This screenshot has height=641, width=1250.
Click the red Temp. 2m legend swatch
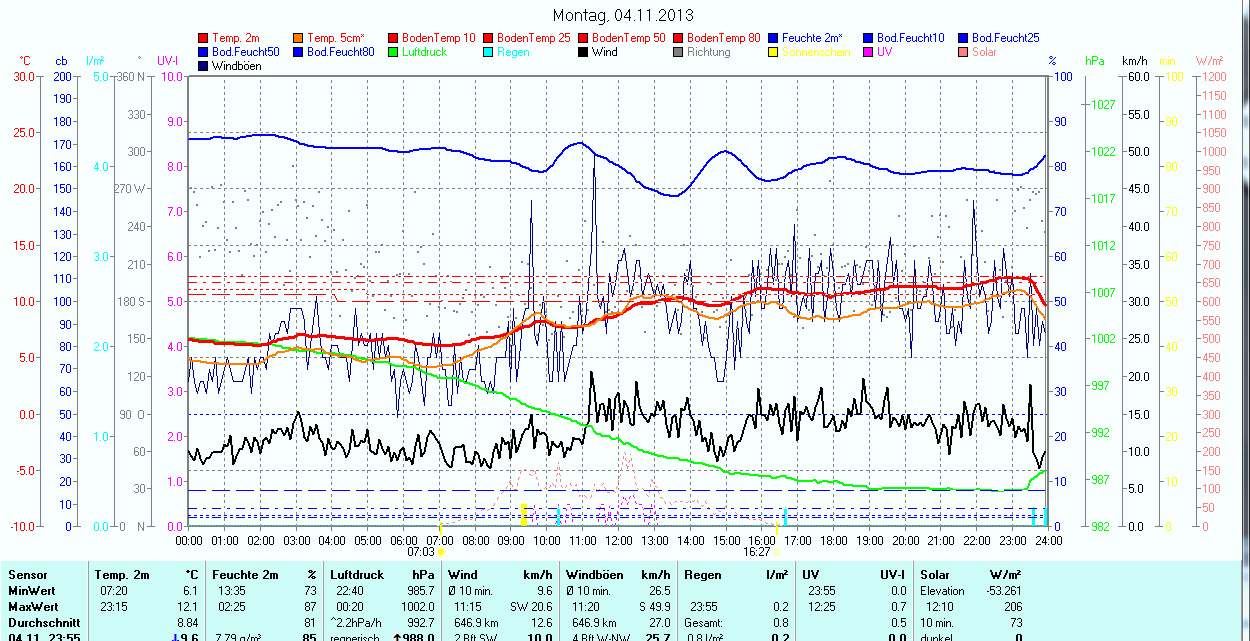[205, 38]
